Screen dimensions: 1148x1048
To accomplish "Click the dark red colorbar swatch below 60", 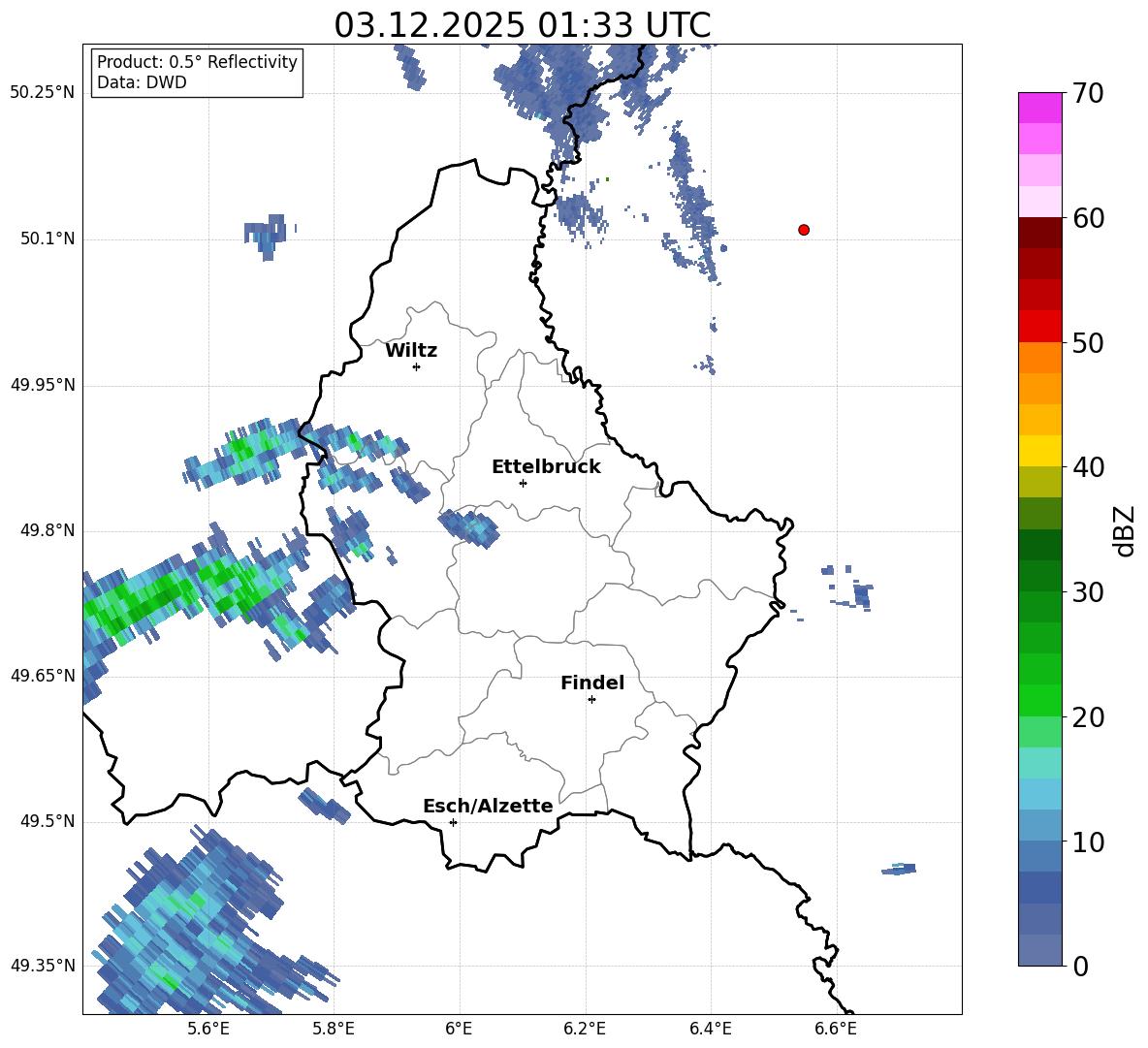I will (1039, 233).
